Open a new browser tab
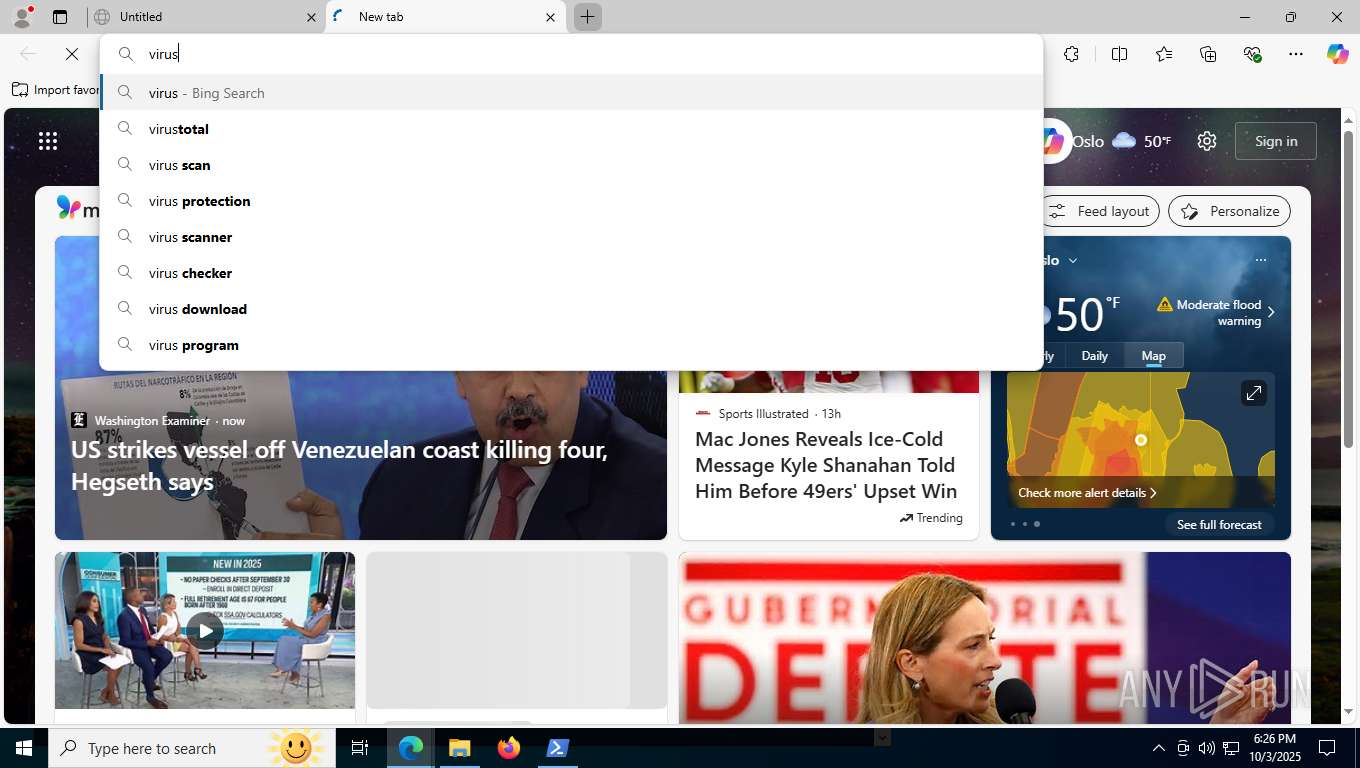 coord(588,17)
